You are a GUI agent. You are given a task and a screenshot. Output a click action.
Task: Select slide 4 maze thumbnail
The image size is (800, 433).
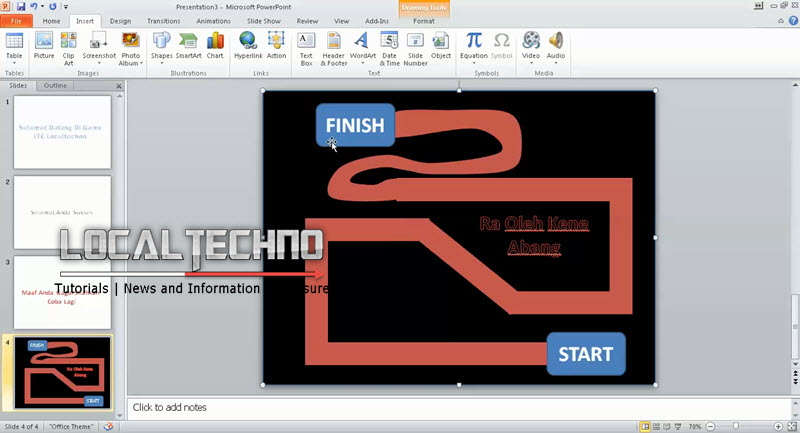point(62,372)
